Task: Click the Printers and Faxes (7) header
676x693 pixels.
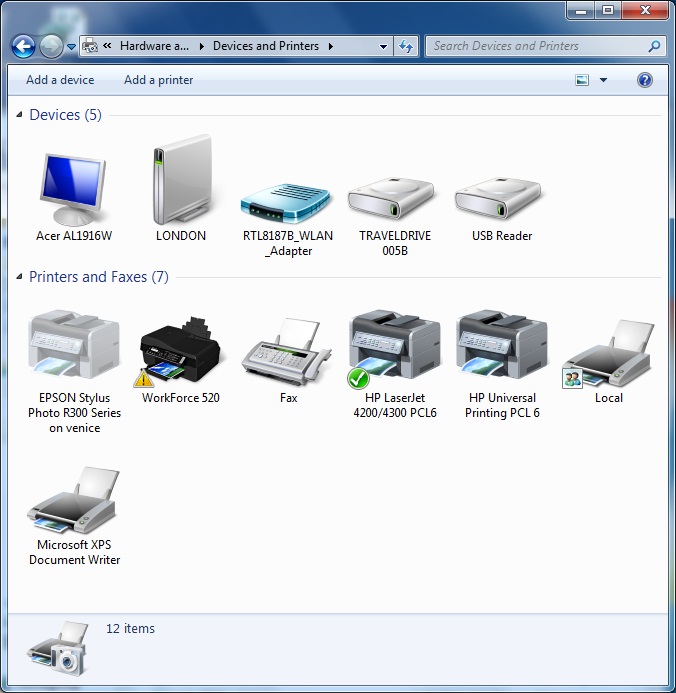Action: point(99,277)
